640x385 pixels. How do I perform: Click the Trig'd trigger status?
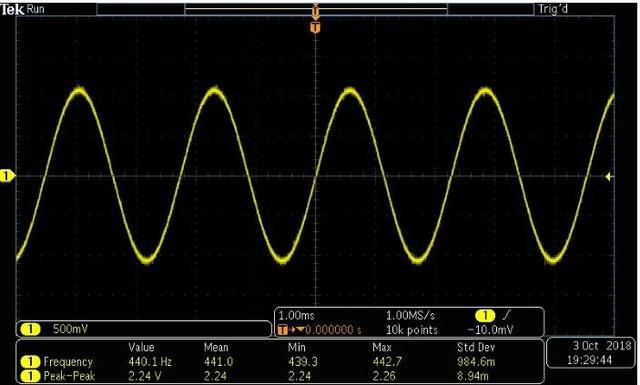coord(553,9)
